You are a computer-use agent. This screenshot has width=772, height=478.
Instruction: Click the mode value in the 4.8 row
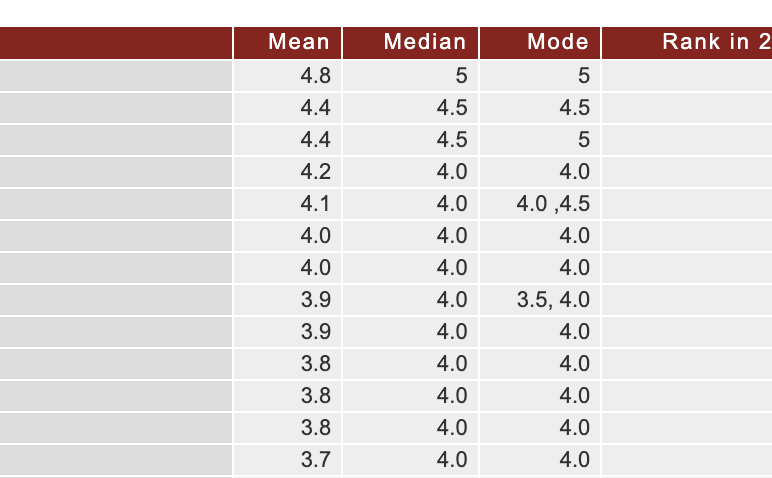[583, 76]
